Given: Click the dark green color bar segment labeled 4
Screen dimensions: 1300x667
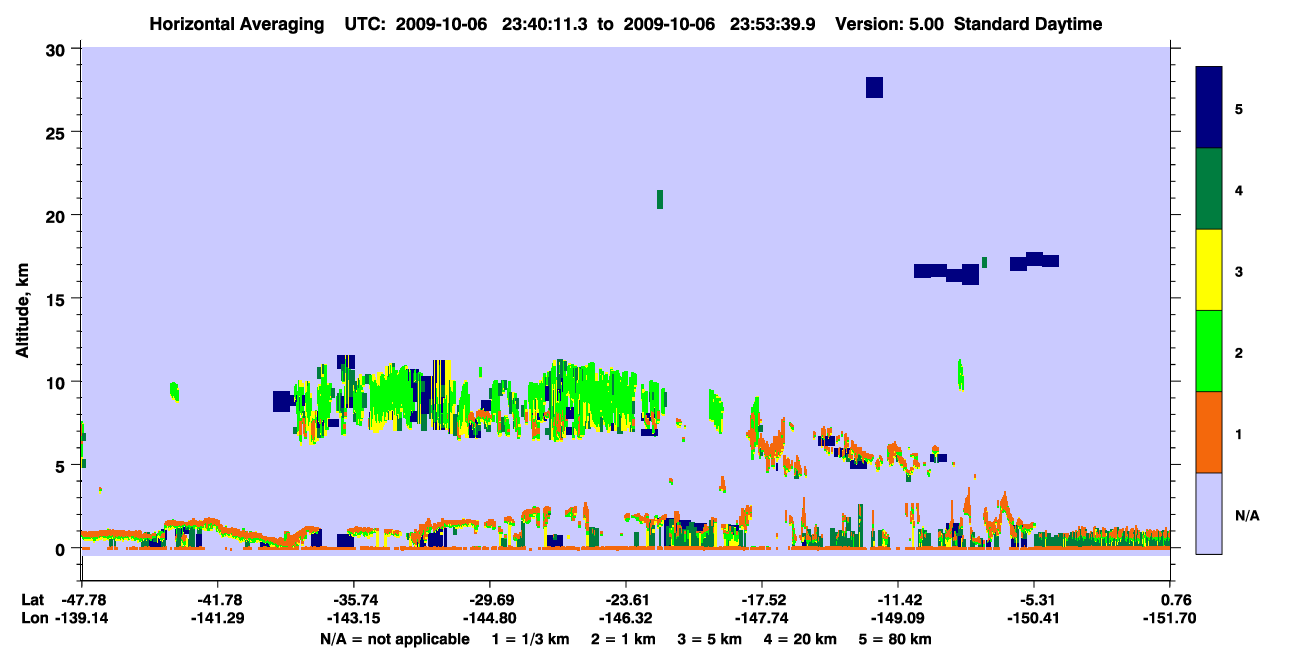Looking at the screenshot, I should (x=1209, y=189).
